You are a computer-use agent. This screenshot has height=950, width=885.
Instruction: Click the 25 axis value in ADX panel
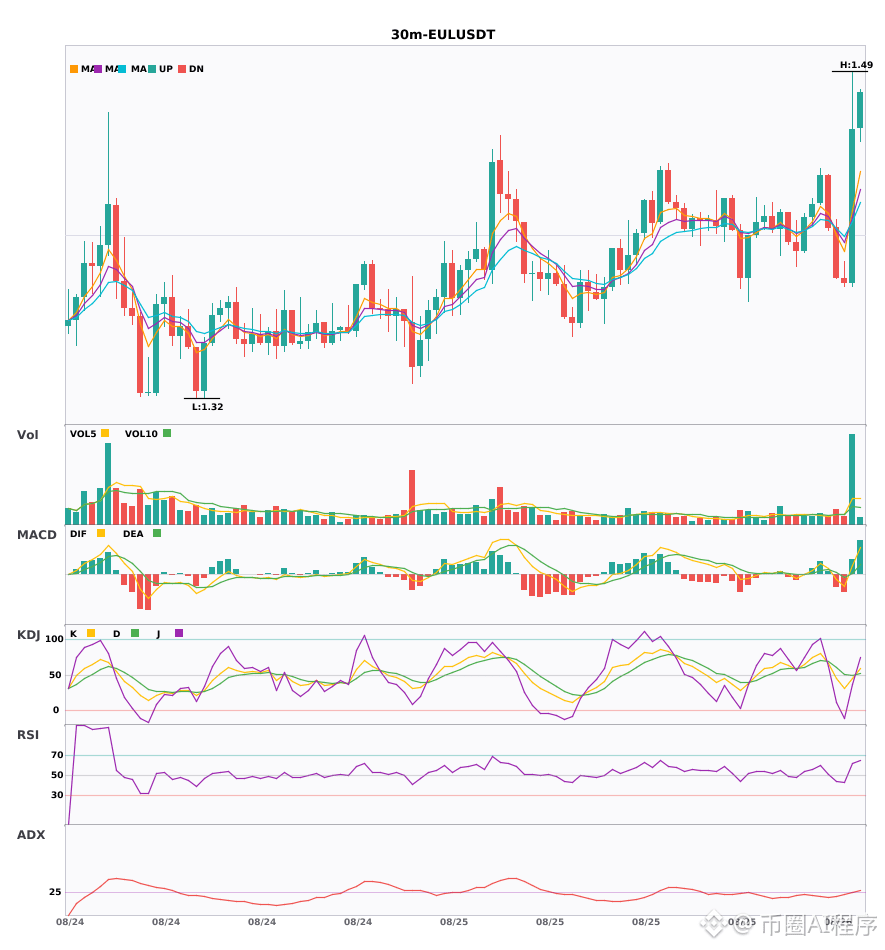tap(55, 892)
